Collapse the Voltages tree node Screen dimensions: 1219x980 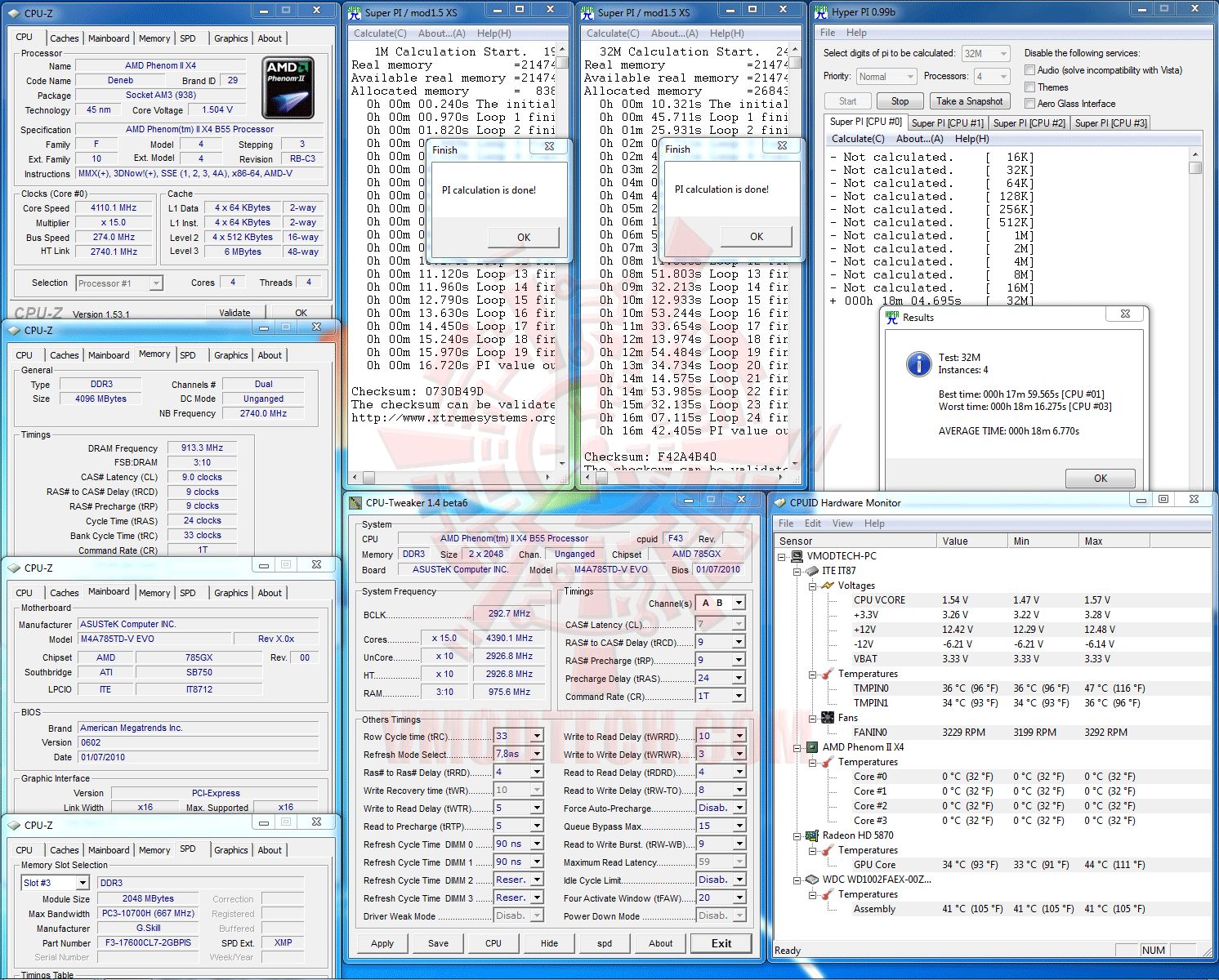coord(813,586)
